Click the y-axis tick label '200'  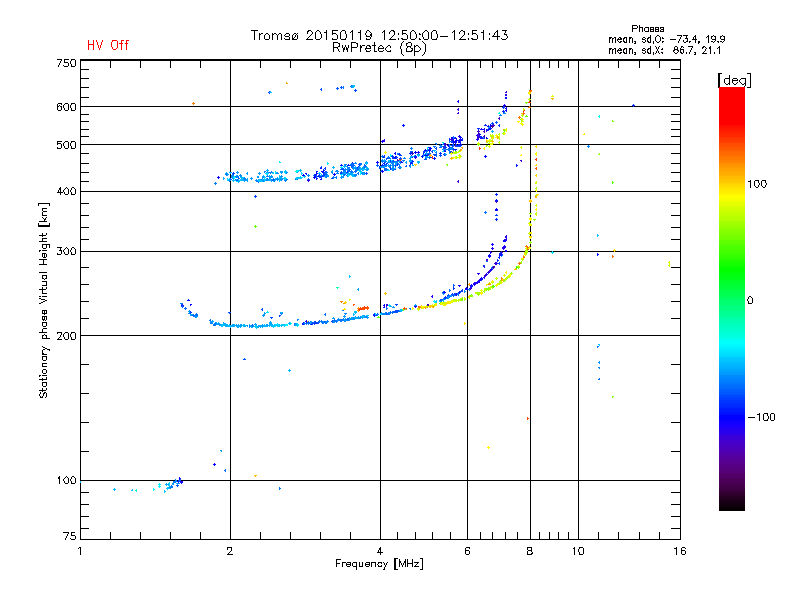click(66, 335)
